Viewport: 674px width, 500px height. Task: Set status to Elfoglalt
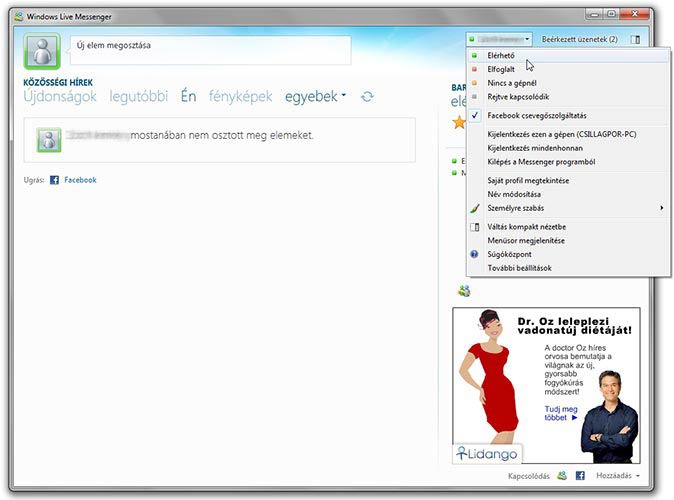502,69
